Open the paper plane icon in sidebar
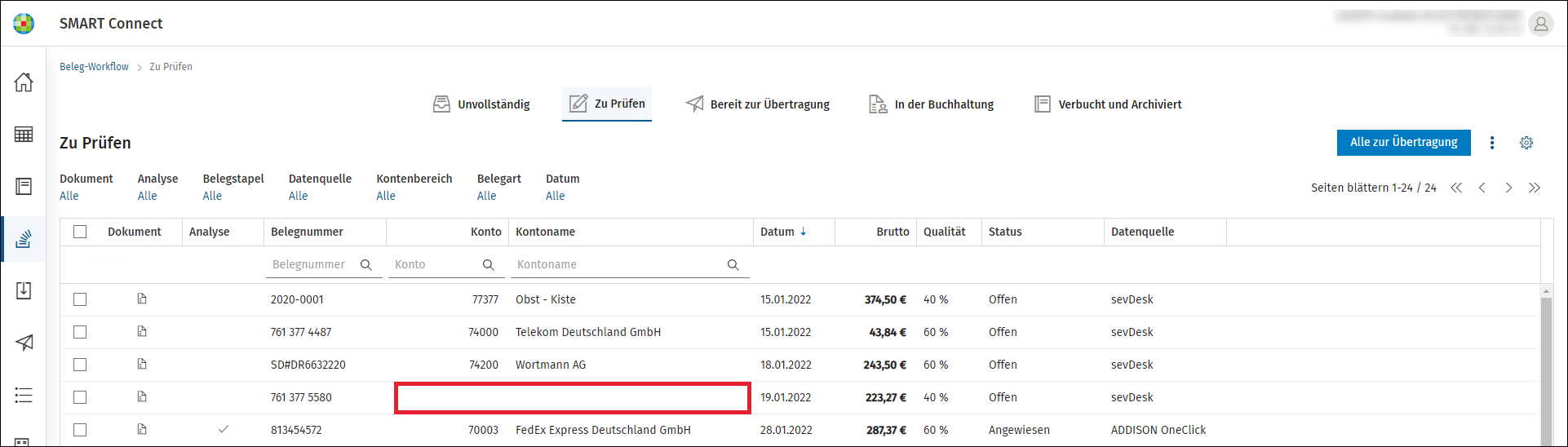The image size is (1568, 447). (24, 343)
